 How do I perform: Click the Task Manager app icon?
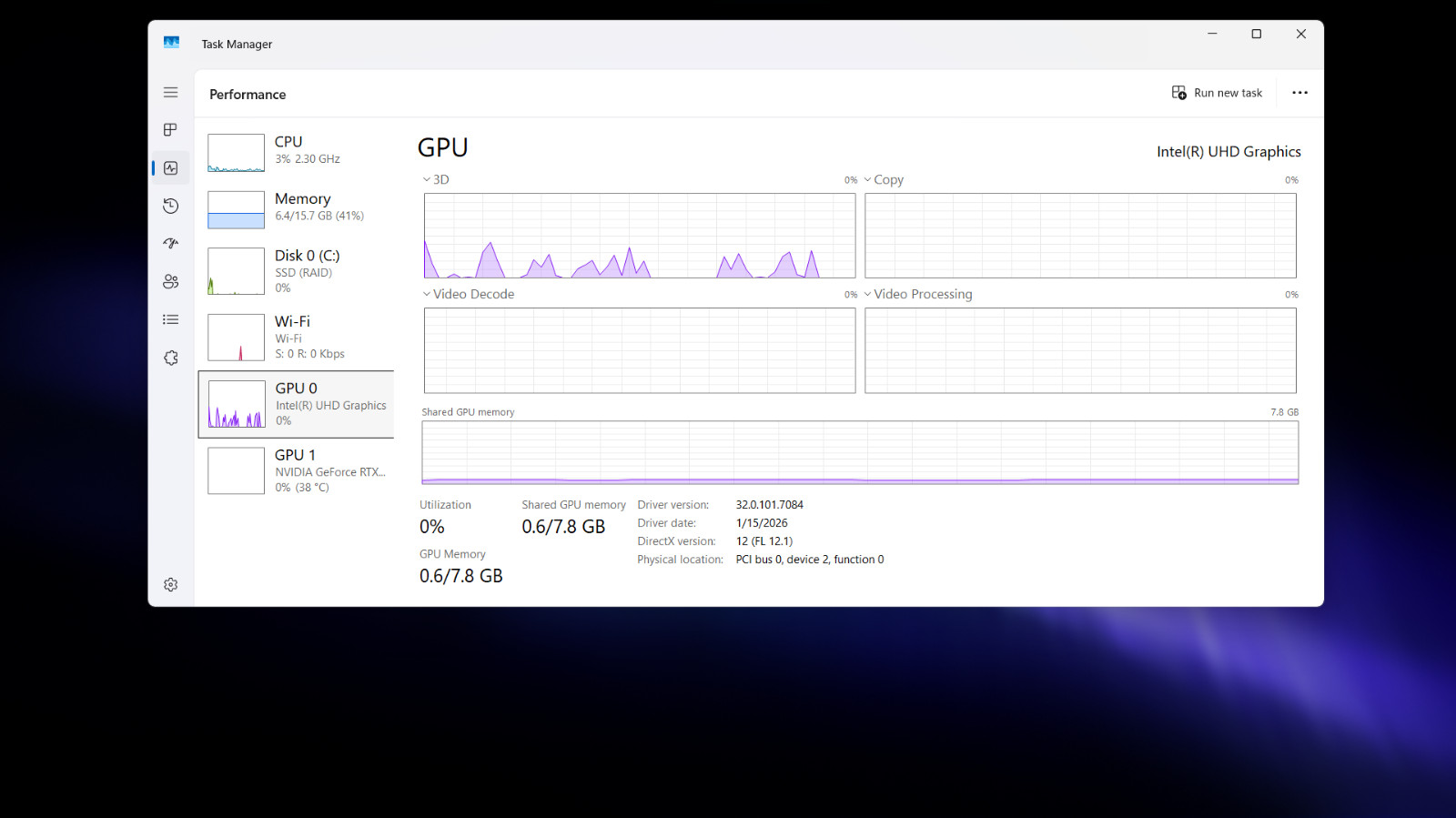171,43
